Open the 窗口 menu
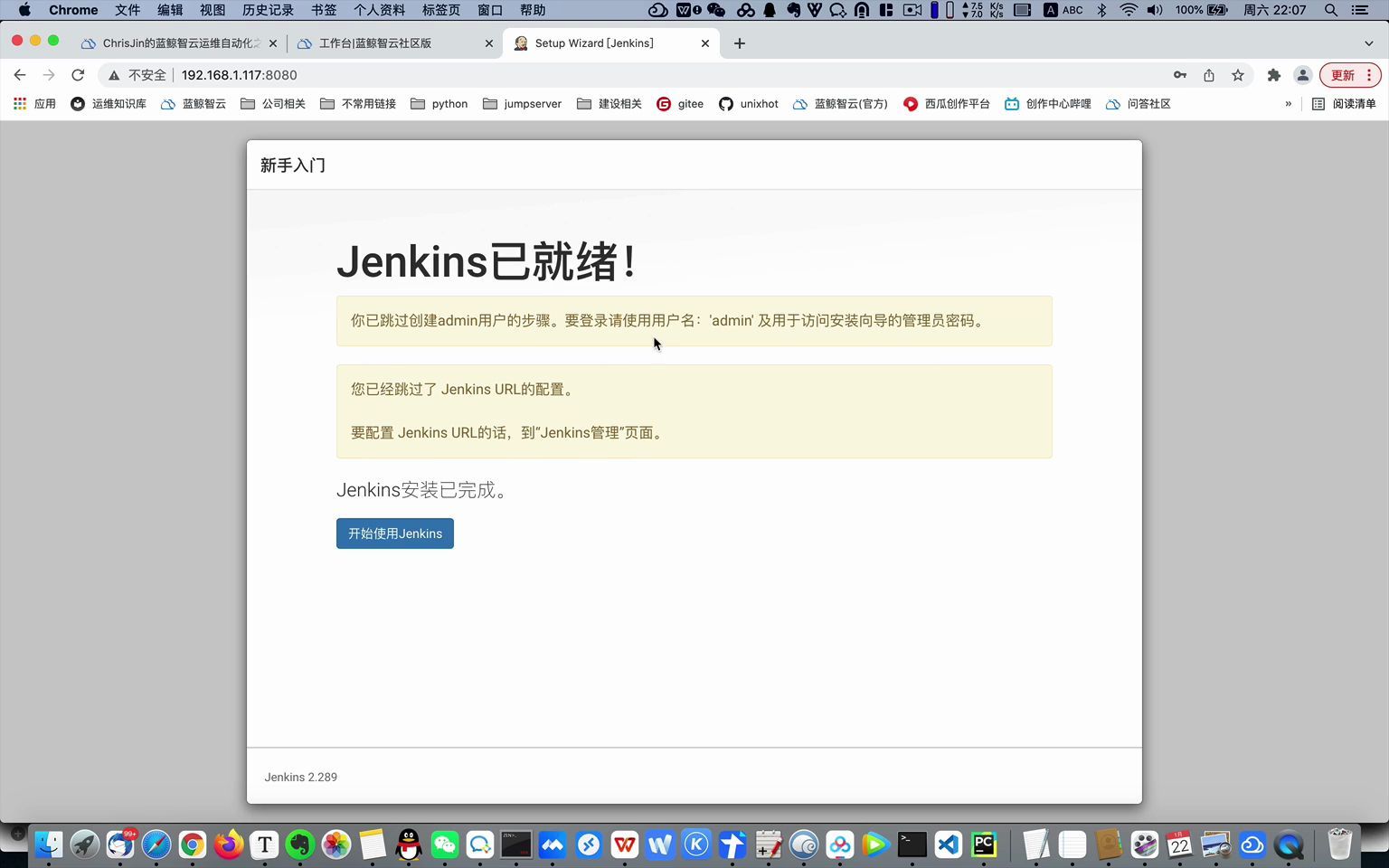 coord(490,10)
